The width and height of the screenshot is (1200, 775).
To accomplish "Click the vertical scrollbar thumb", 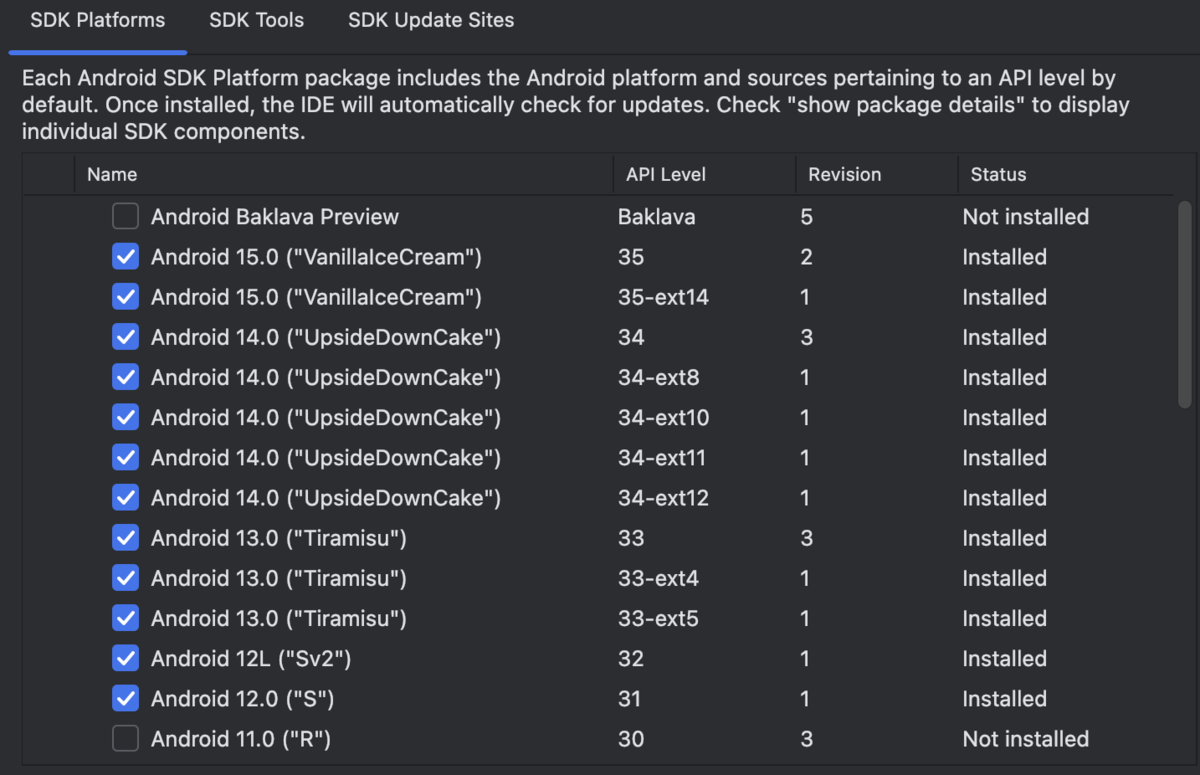I will coord(1185,304).
